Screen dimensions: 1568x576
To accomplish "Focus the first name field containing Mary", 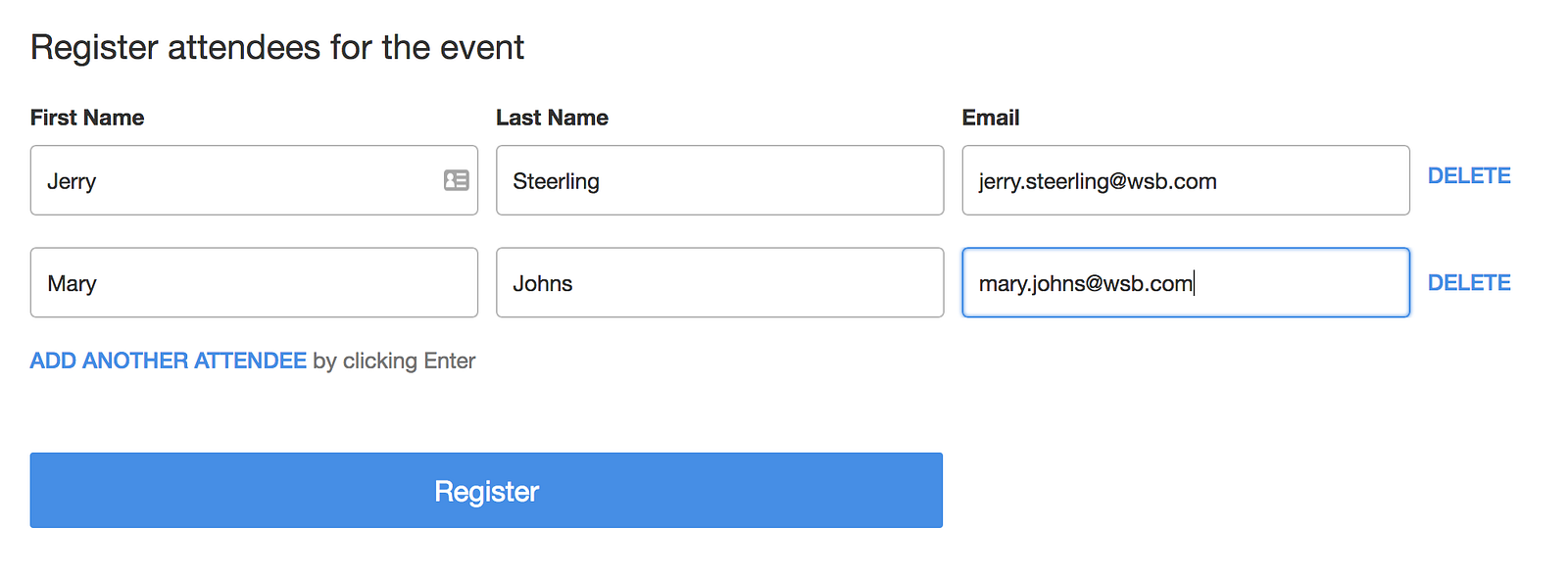I will click(x=254, y=283).
